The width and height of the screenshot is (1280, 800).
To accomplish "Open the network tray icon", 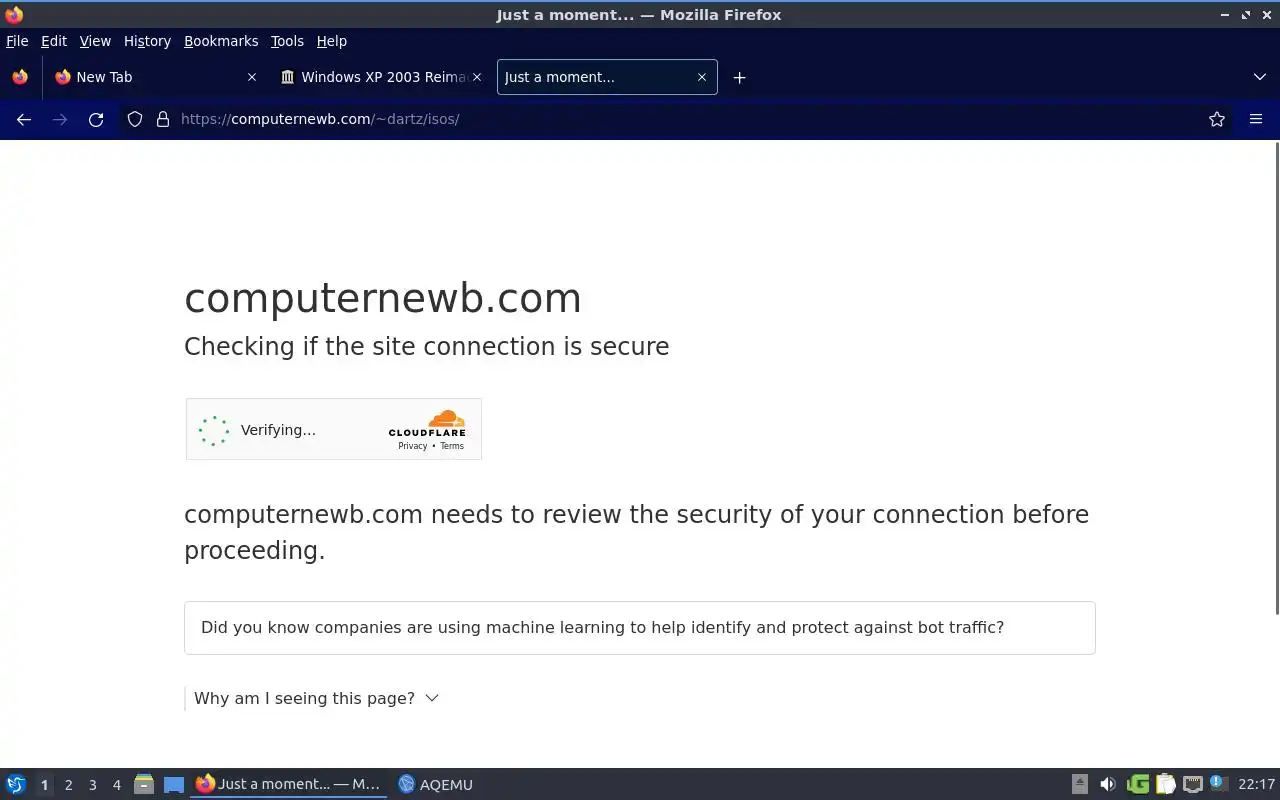I will (x=1192, y=785).
